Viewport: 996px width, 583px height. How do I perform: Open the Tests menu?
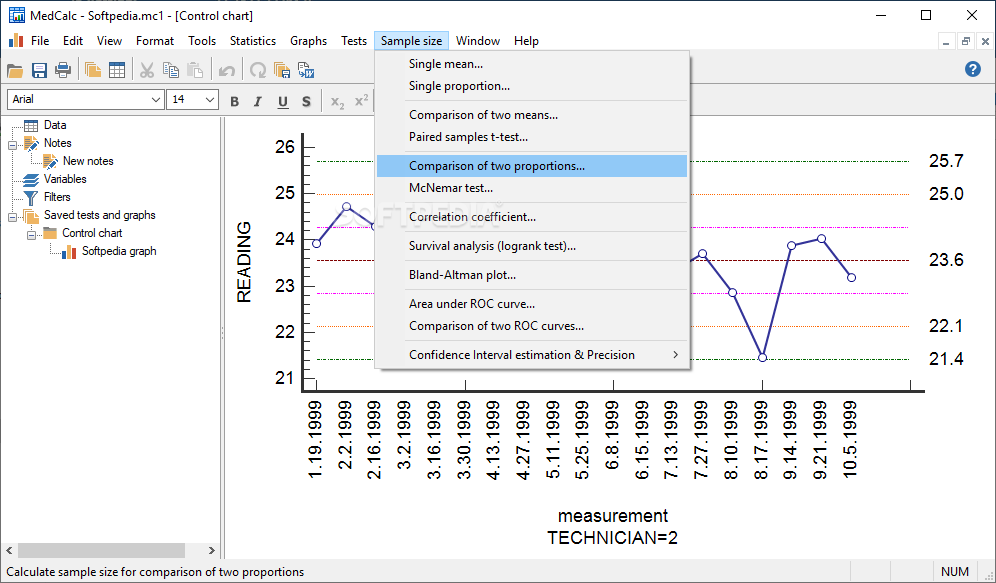[x=354, y=41]
